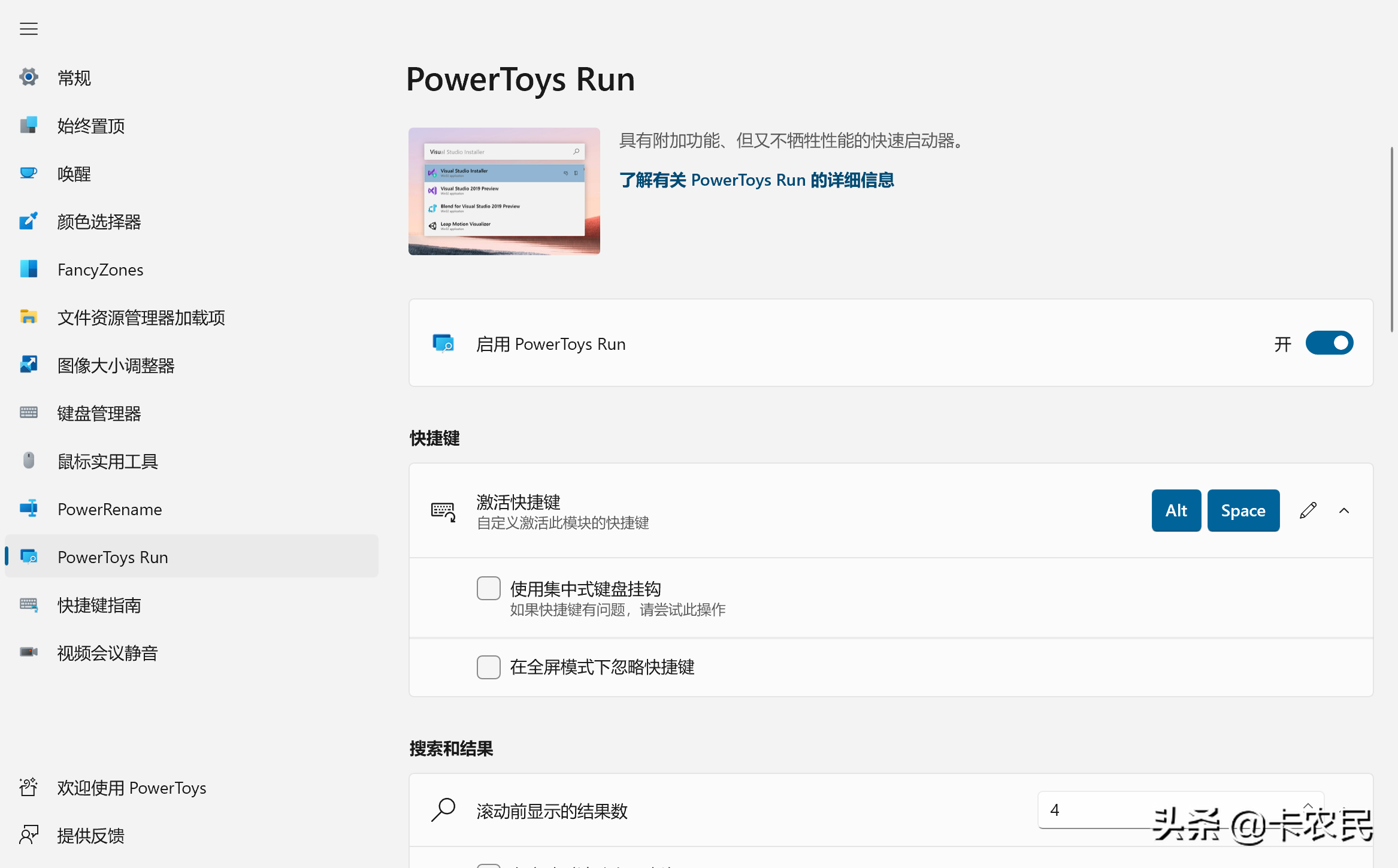This screenshot has height=868, width=1398.
Task: Click the Mouse utilities icon
Action: coord(28,461)
